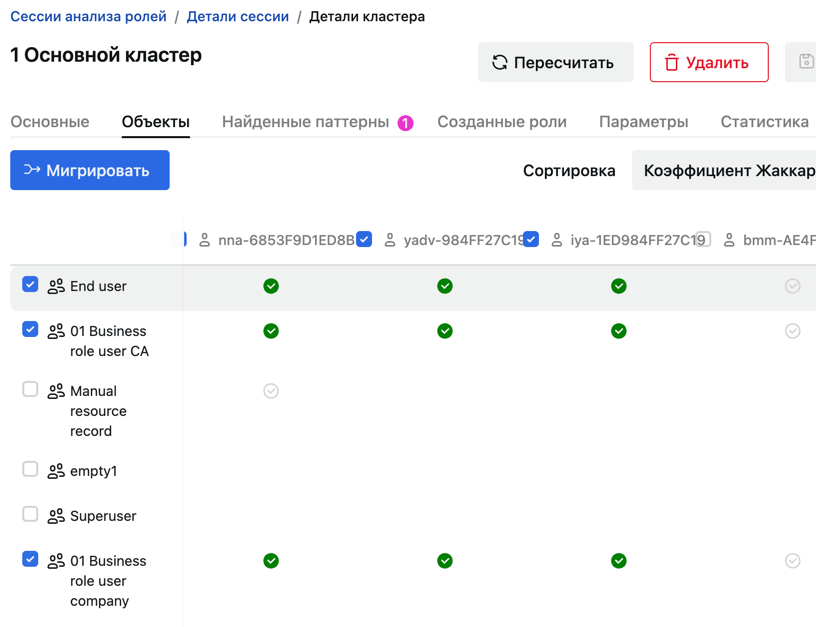Click grey check for End user under bmm-AE4F

tap(793, 286)
